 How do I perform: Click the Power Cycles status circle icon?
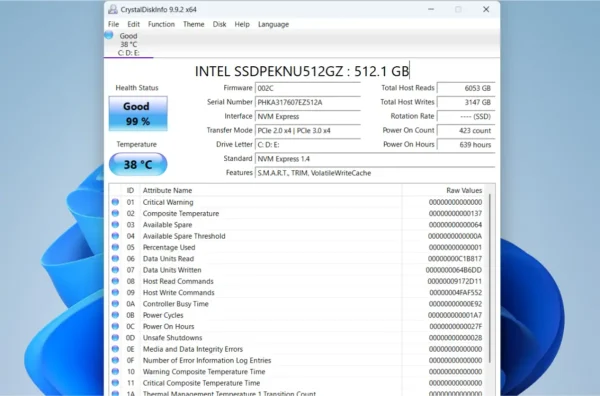(x=115, y=315)
